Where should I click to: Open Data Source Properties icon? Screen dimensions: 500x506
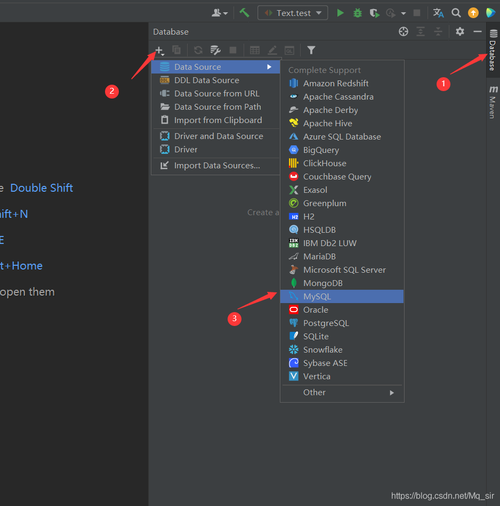(215, 50)
